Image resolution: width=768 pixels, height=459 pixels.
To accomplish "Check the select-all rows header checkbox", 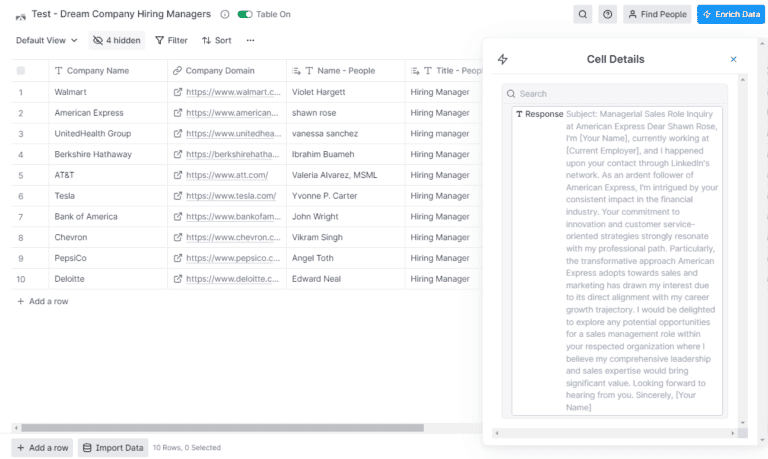I will pyautogui.click(x=21, y=71).
